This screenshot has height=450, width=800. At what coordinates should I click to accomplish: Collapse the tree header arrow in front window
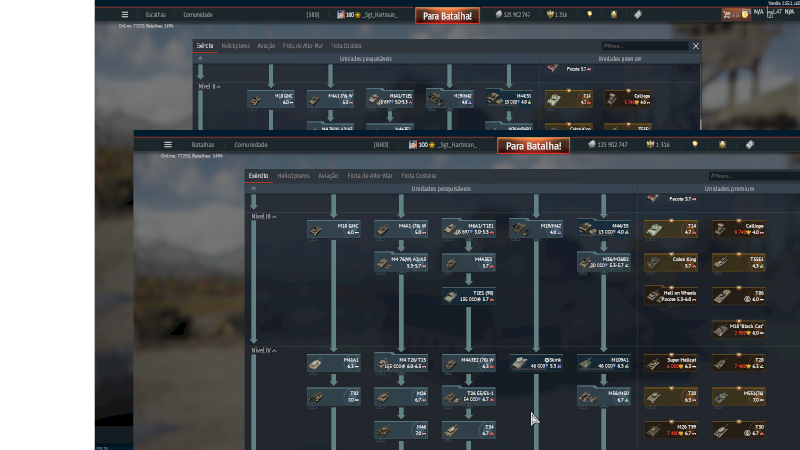click(254, 189)
